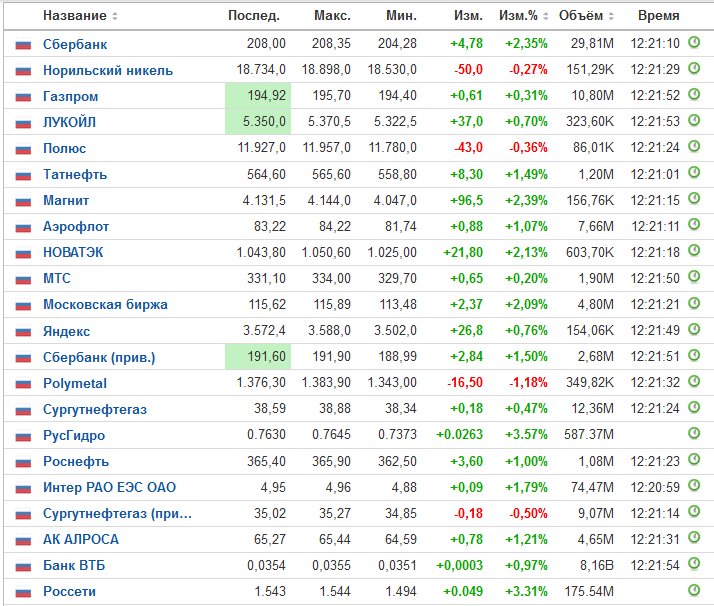Click the clock icon in the Полюс row
Image resolution: width=714 pixels, height=606 pixels.
point(694,146)
